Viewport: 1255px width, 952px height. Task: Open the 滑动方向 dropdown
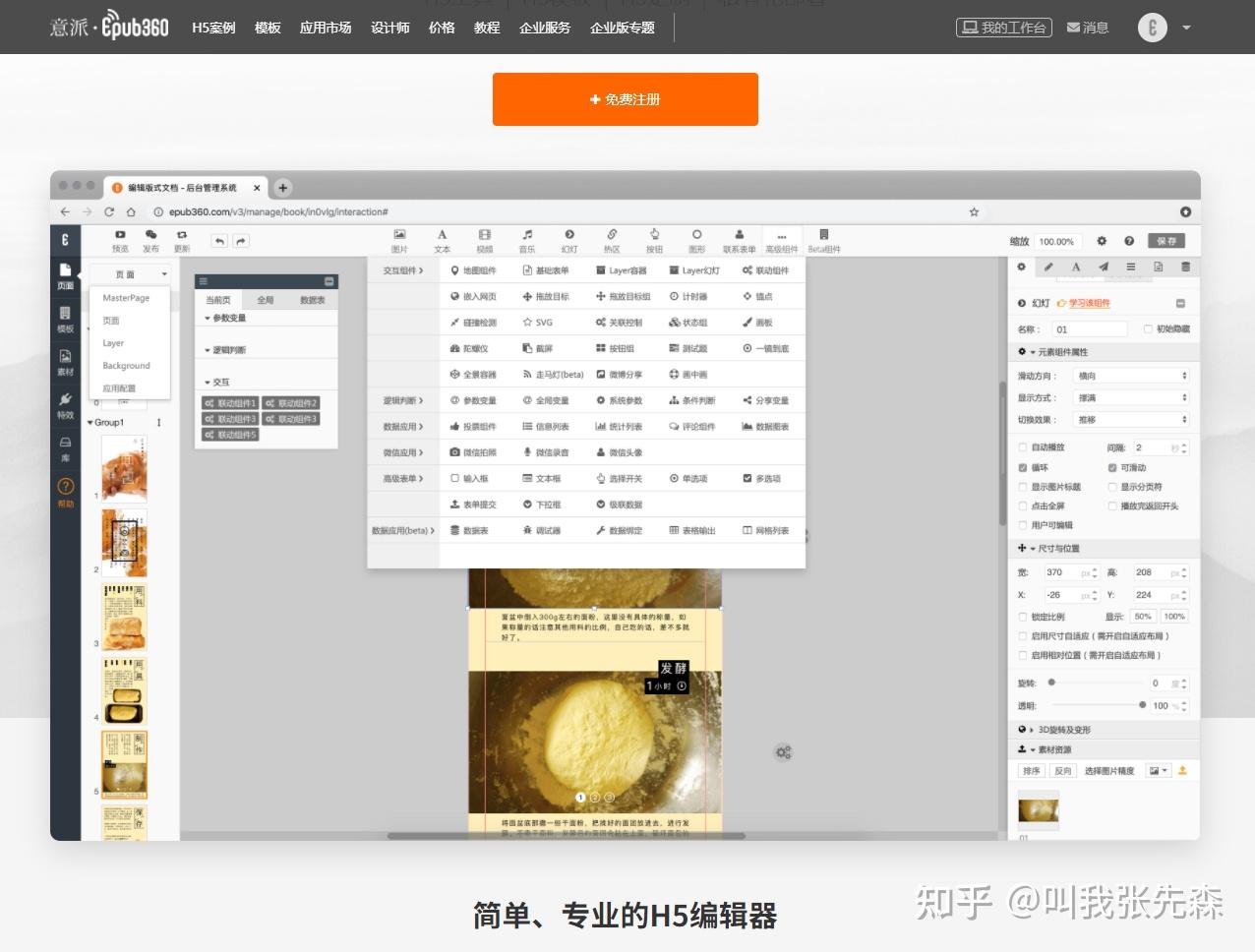pyautogui.click(x=1131, y=376)
